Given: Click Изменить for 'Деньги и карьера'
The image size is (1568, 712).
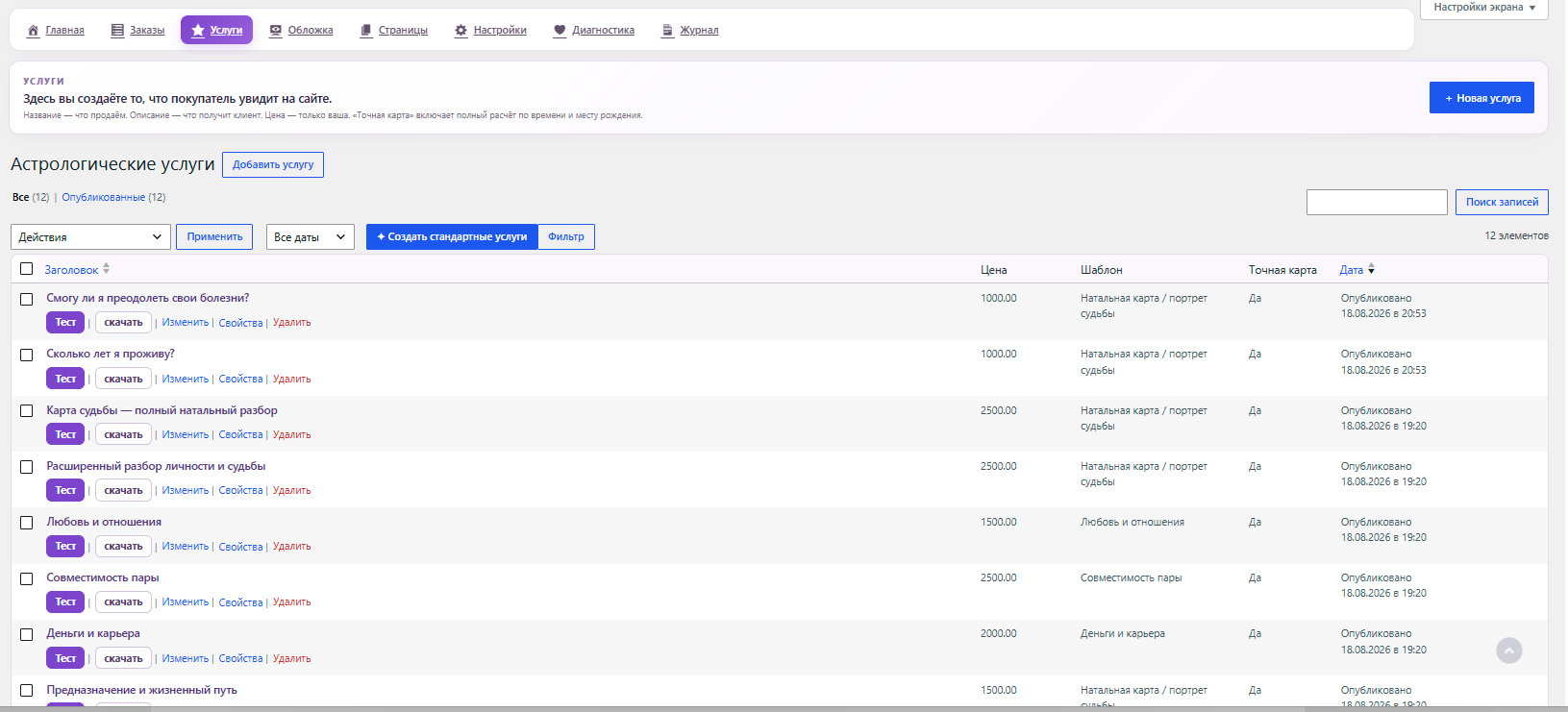Looking at the screenshot, I should click(186, 658).
